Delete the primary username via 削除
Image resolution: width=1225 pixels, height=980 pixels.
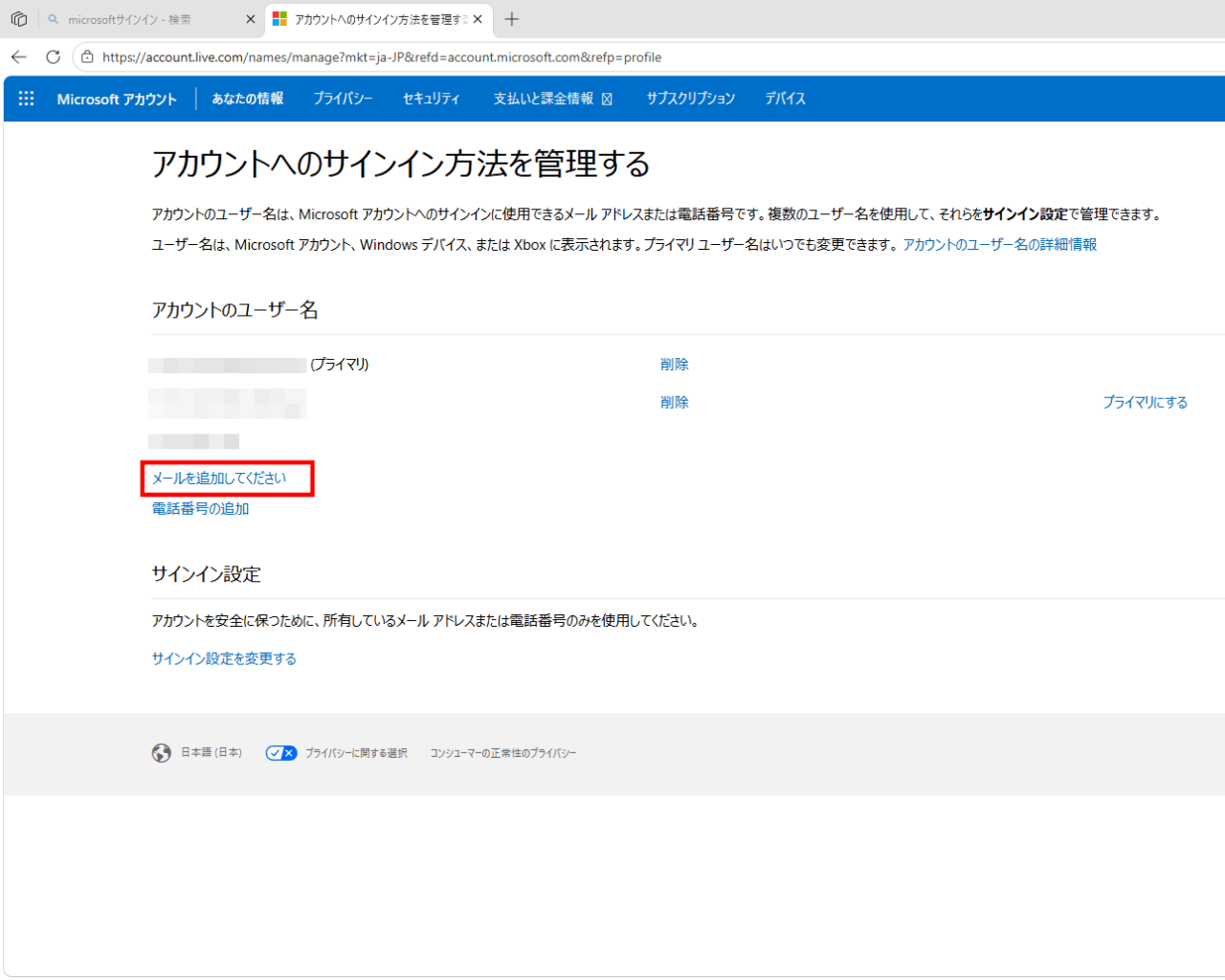click(x=674, y=365)
